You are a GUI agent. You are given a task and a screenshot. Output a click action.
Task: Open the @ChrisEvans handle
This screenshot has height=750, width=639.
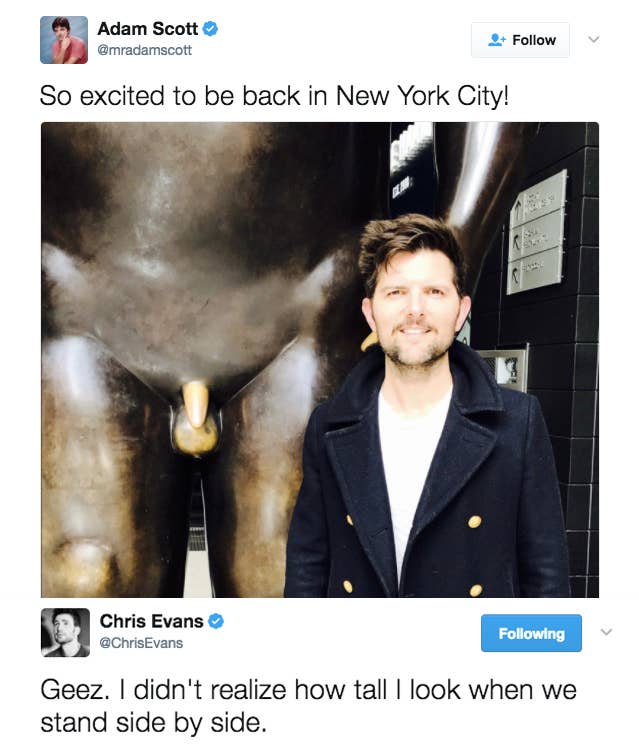tap(141, 643)
